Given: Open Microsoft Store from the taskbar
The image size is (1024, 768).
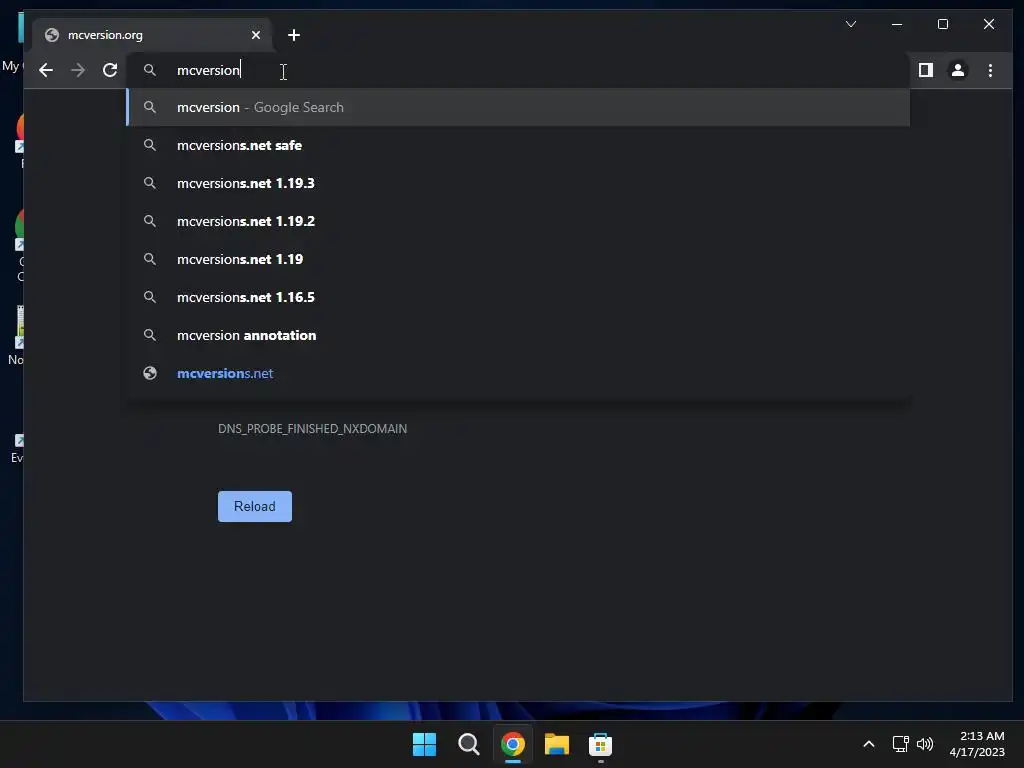Looking at the screenshot, I should coord(600,744).
